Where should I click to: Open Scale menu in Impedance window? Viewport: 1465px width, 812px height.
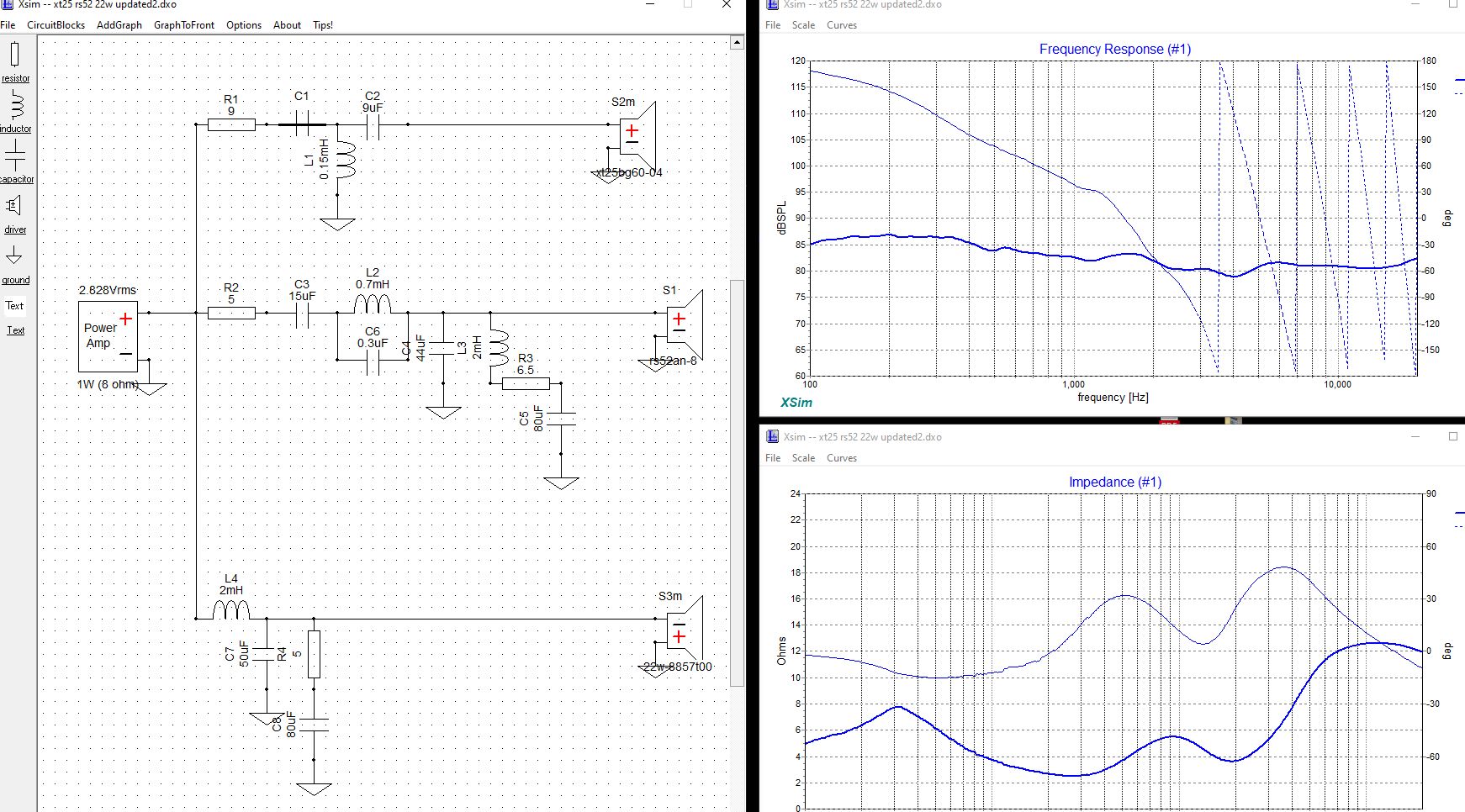click(803, 458)
